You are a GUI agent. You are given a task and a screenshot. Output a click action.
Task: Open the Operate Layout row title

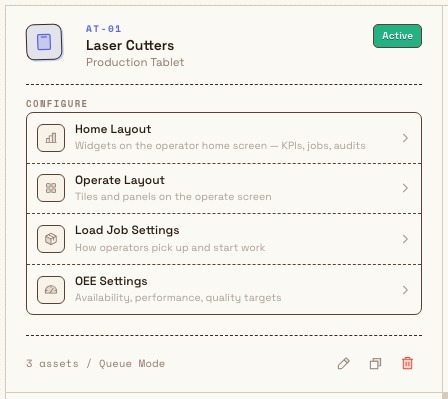coord(120,180)
